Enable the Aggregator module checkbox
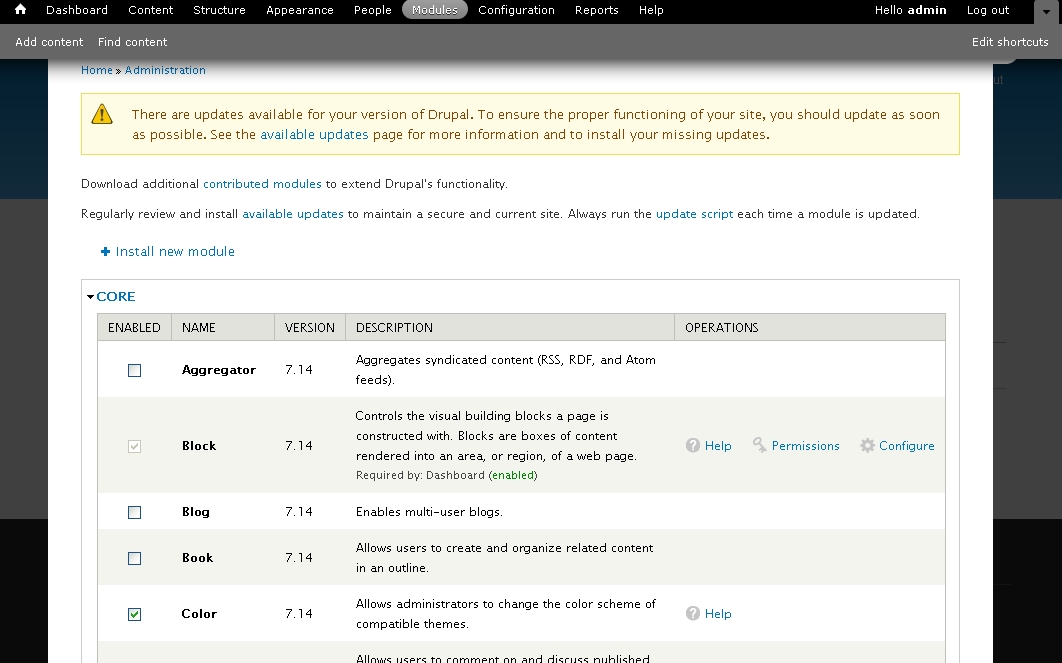This screenshot has height=663, width=1062. 135,370
